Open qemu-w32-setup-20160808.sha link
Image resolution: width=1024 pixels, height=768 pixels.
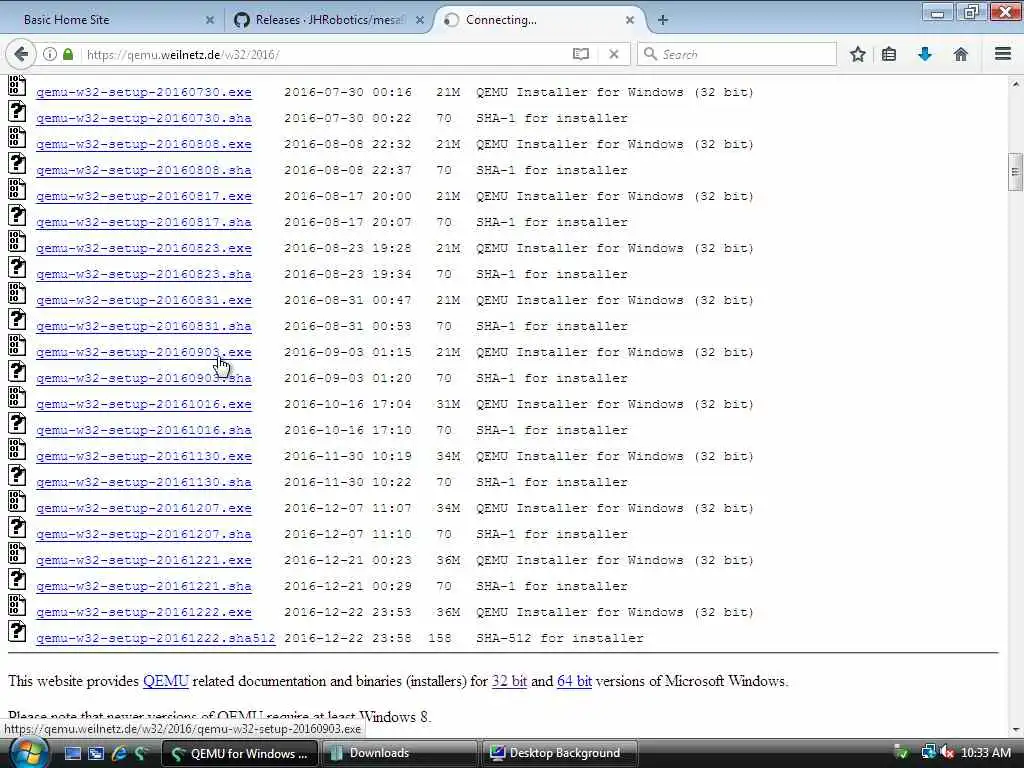tap(144, 170)
